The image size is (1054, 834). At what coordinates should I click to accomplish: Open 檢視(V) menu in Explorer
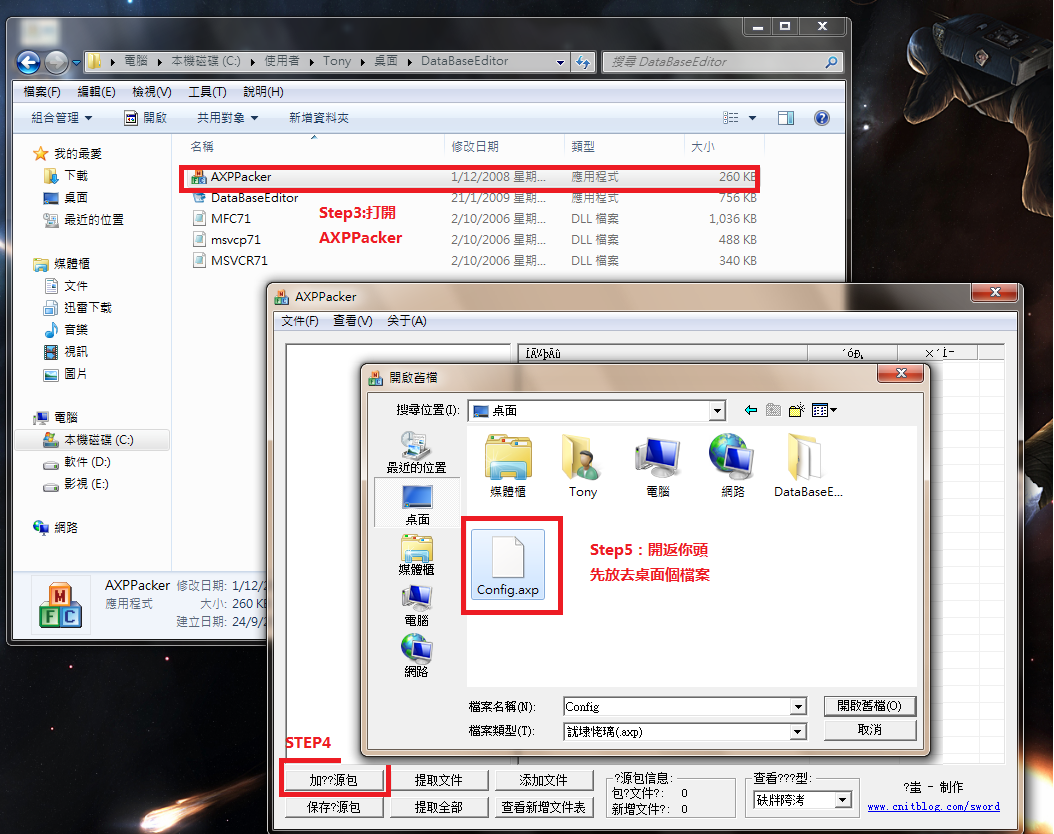[x=152, y=92]
